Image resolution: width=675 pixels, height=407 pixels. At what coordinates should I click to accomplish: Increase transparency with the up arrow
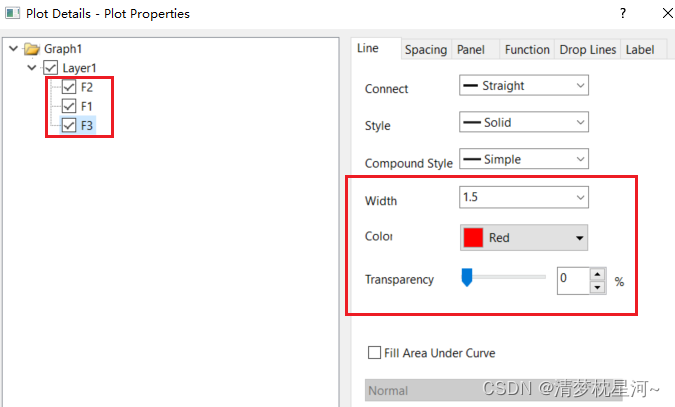click(597, 274)
